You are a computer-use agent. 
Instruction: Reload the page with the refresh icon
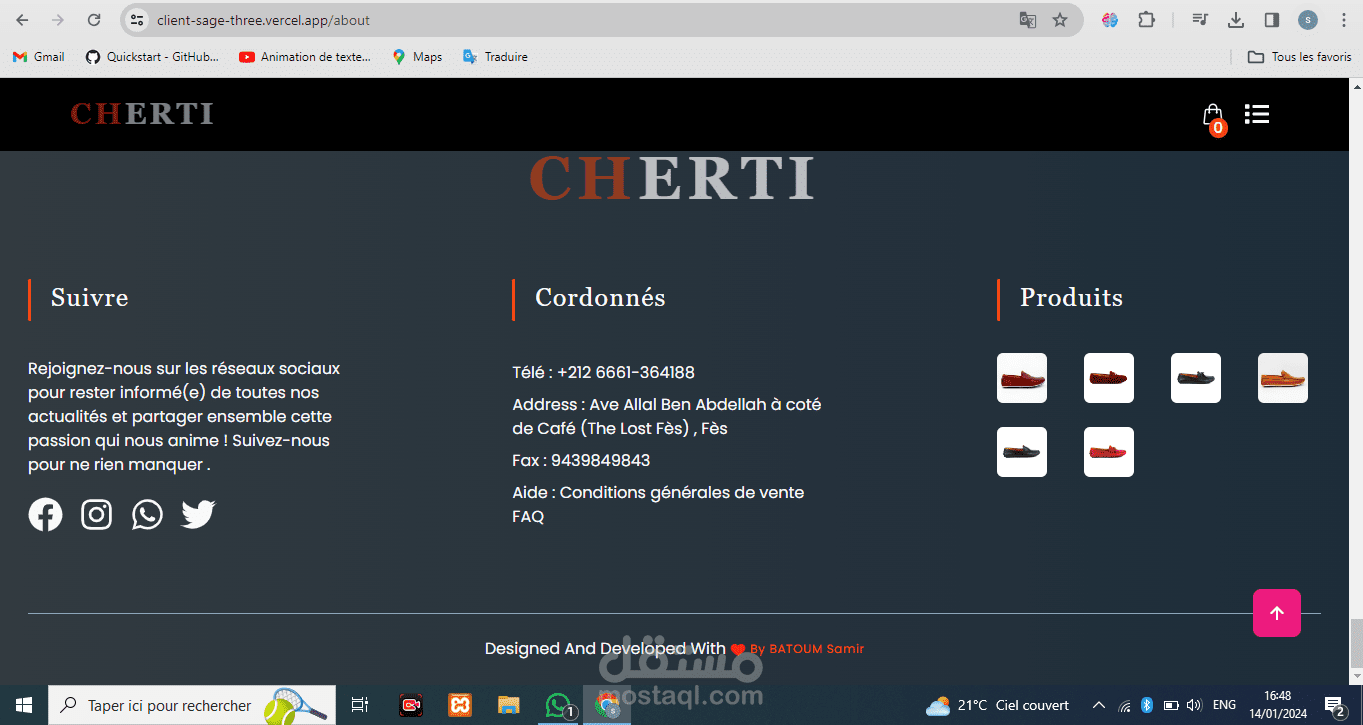(93, 20)
